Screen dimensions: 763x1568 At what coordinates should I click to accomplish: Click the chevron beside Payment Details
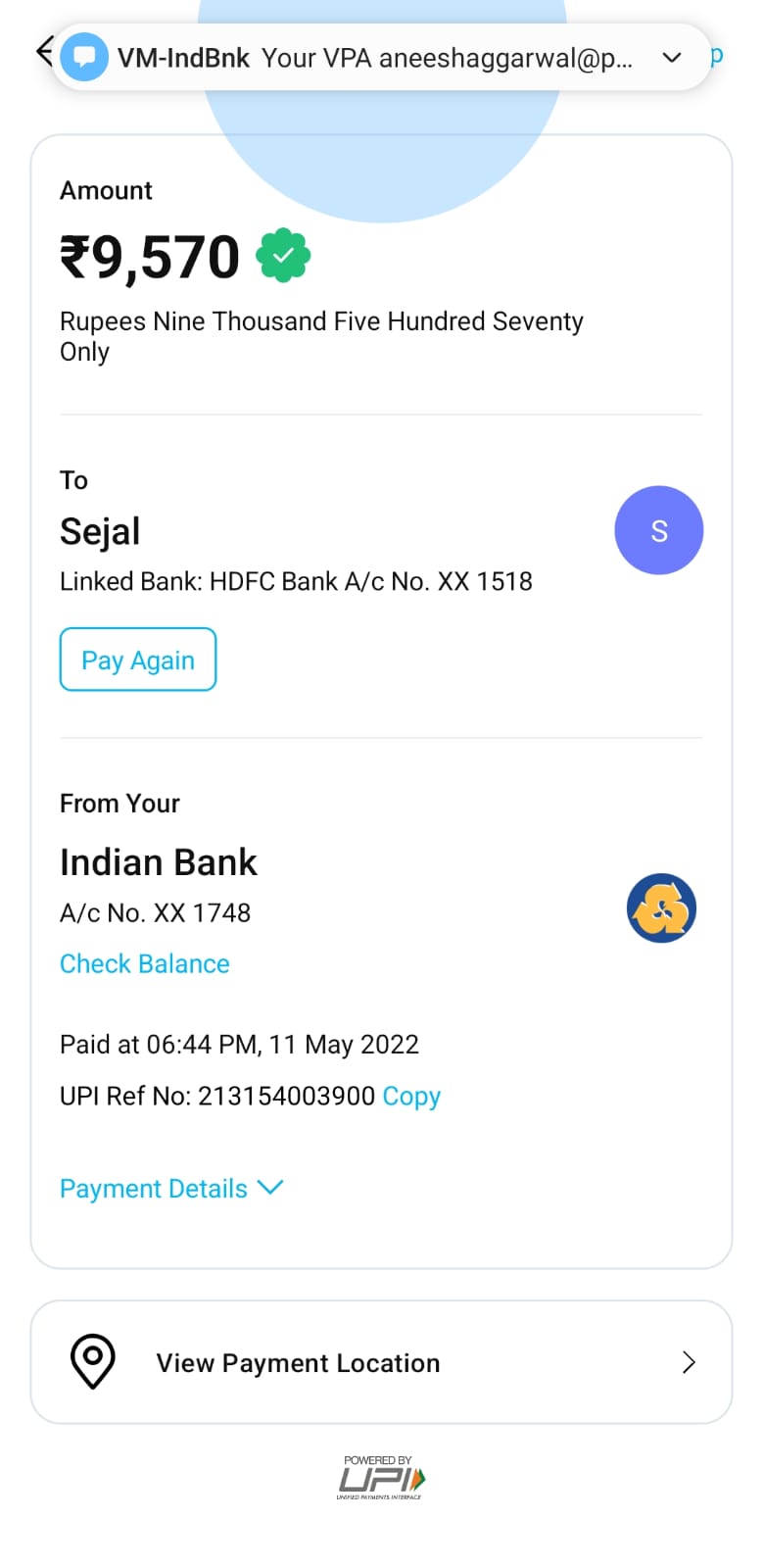click(270, 1188)
